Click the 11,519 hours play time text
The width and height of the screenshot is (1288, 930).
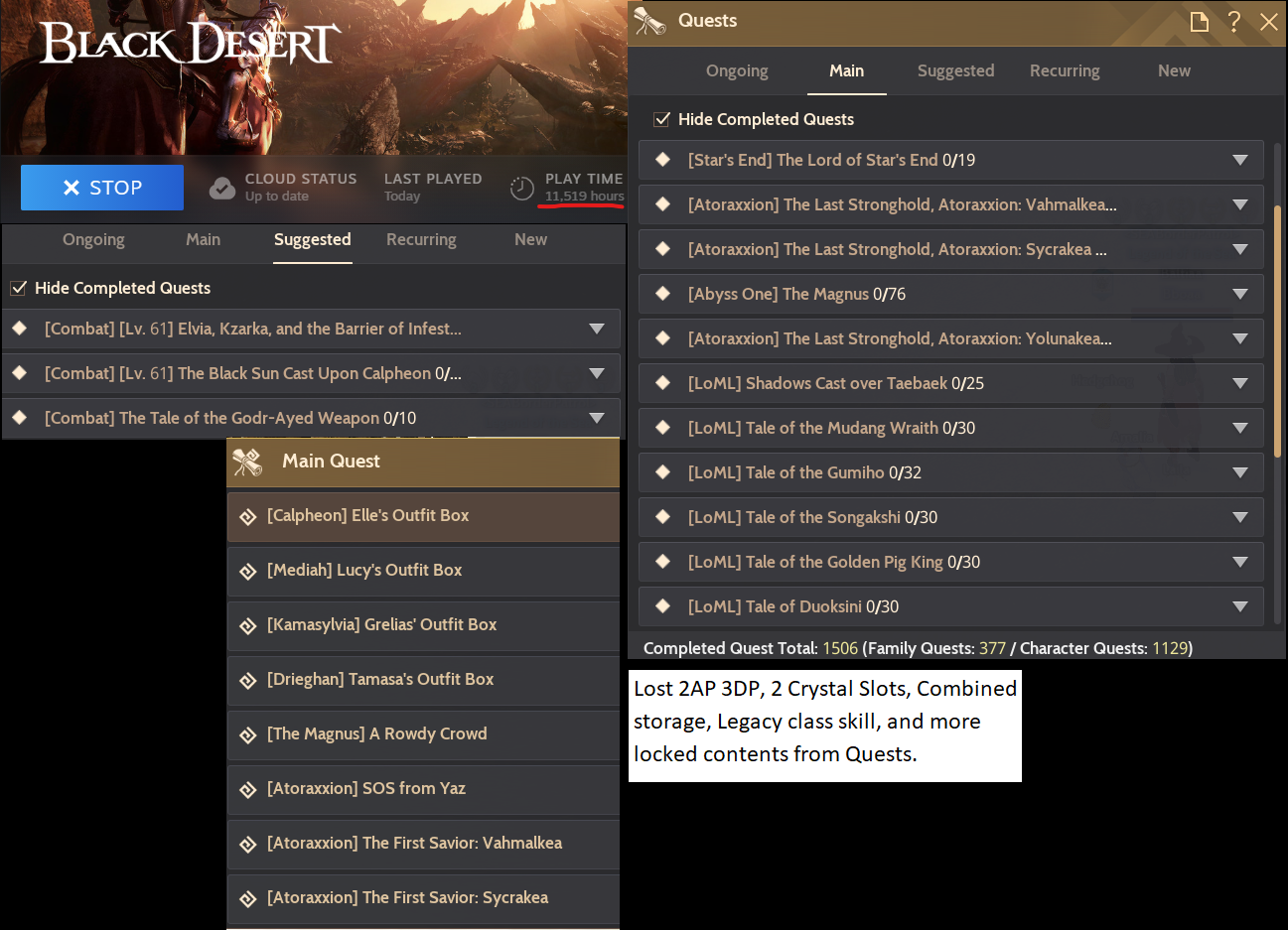point(584,197)
